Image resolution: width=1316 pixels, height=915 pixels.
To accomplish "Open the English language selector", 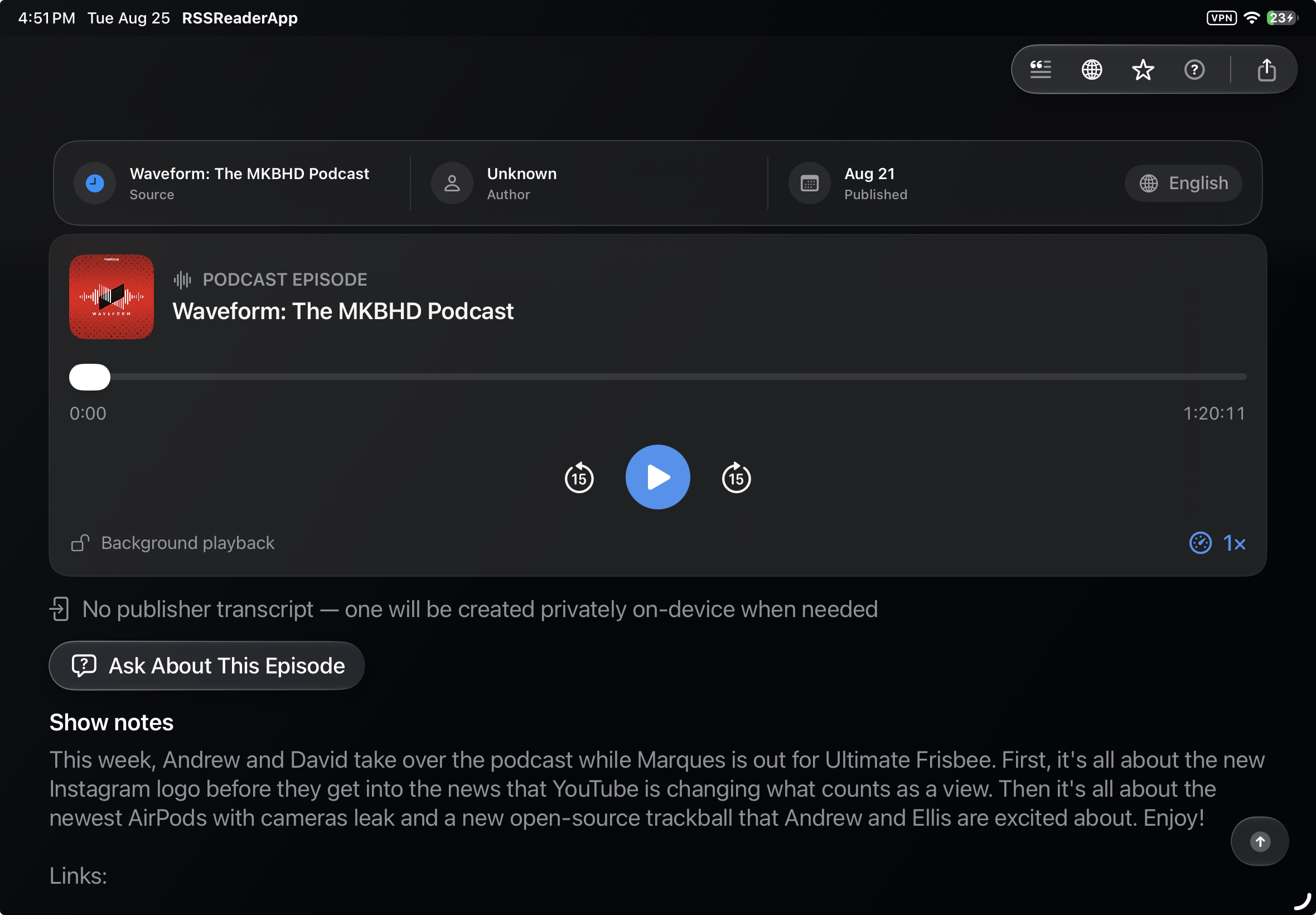I will [1184, 184].
